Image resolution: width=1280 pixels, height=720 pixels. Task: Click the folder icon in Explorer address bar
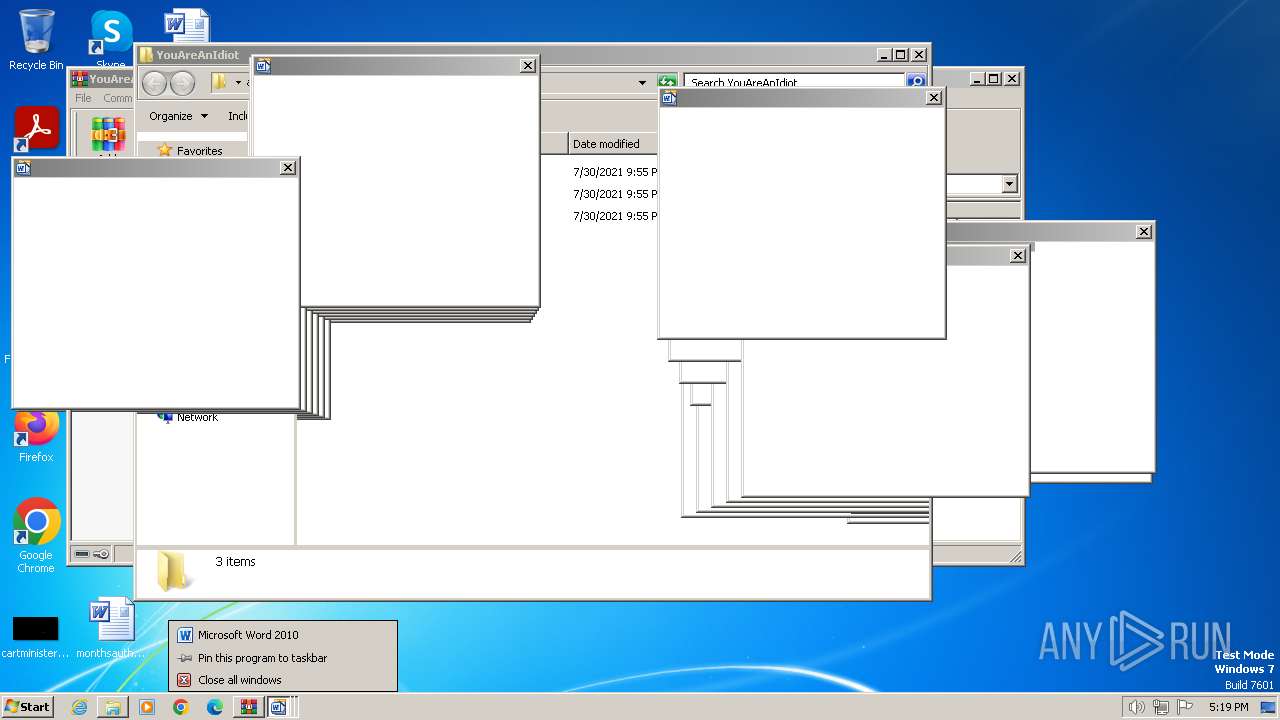(x=219, y=83)
